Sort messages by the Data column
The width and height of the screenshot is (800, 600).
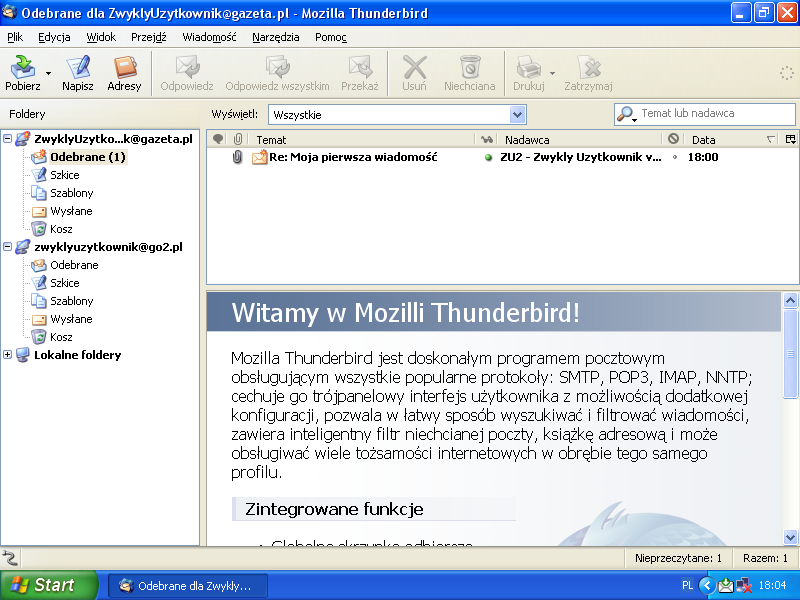pos(732,139)
